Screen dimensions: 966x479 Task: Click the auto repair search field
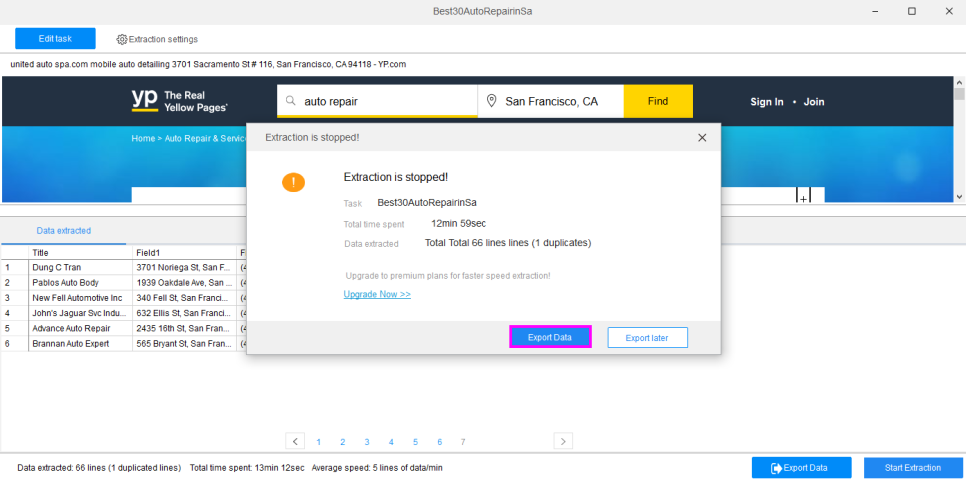(377, 101)
